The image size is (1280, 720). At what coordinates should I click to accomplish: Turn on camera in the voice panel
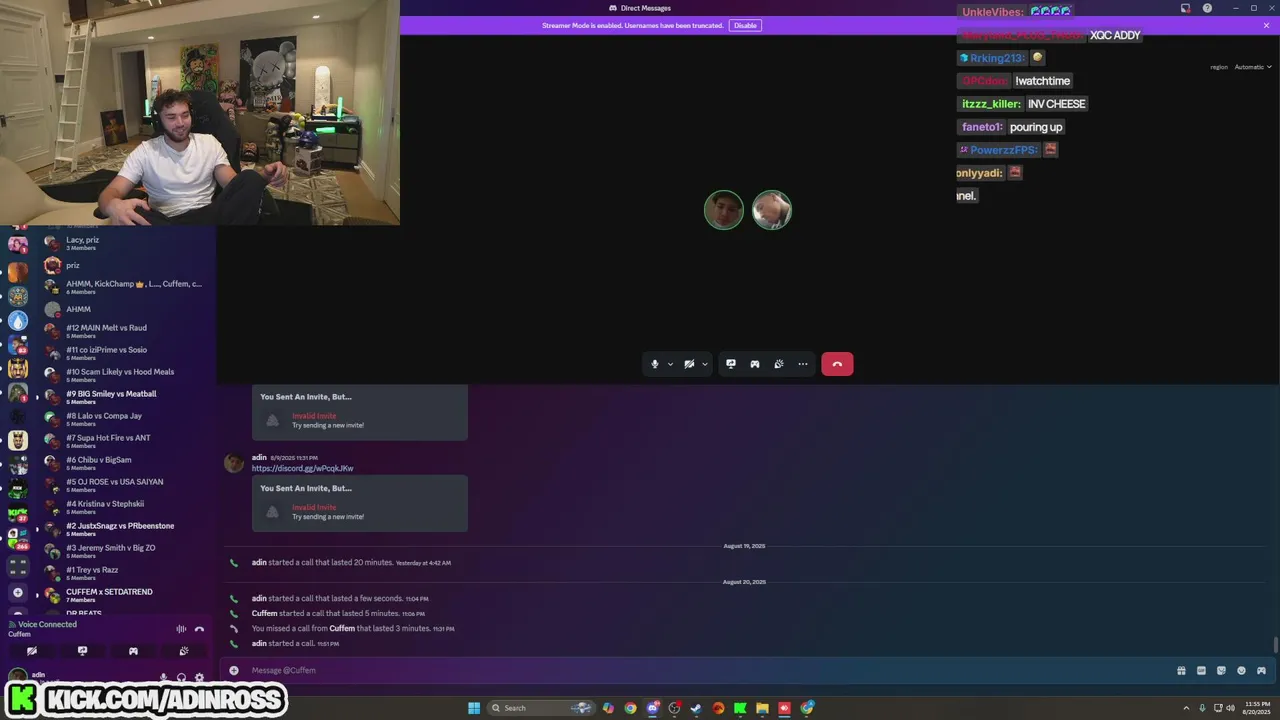(x=32, y=651)
